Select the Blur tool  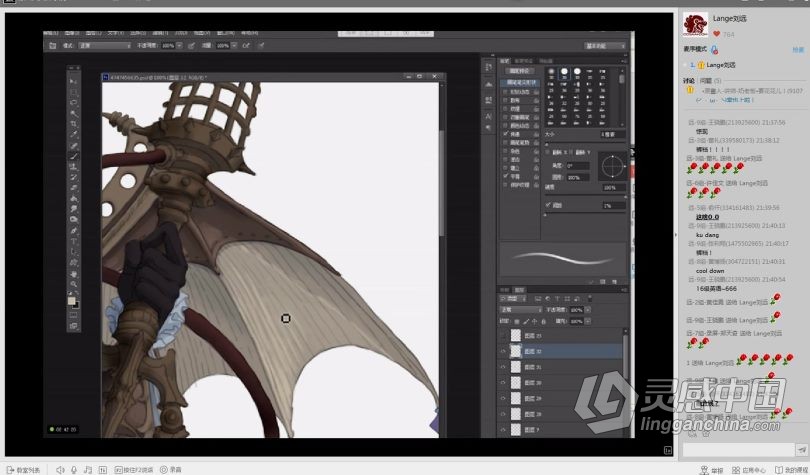pyautogui.click(x=73, y=209)
